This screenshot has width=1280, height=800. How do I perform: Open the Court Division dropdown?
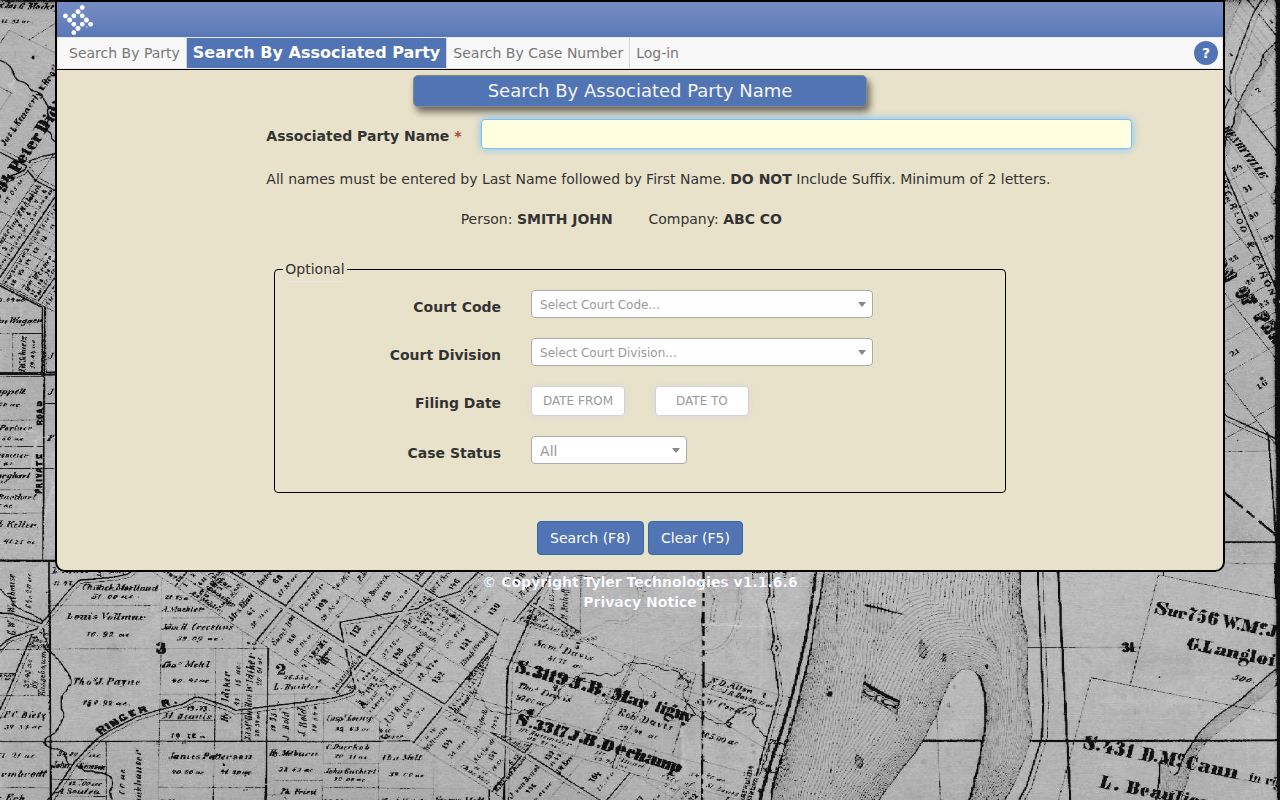701,352
